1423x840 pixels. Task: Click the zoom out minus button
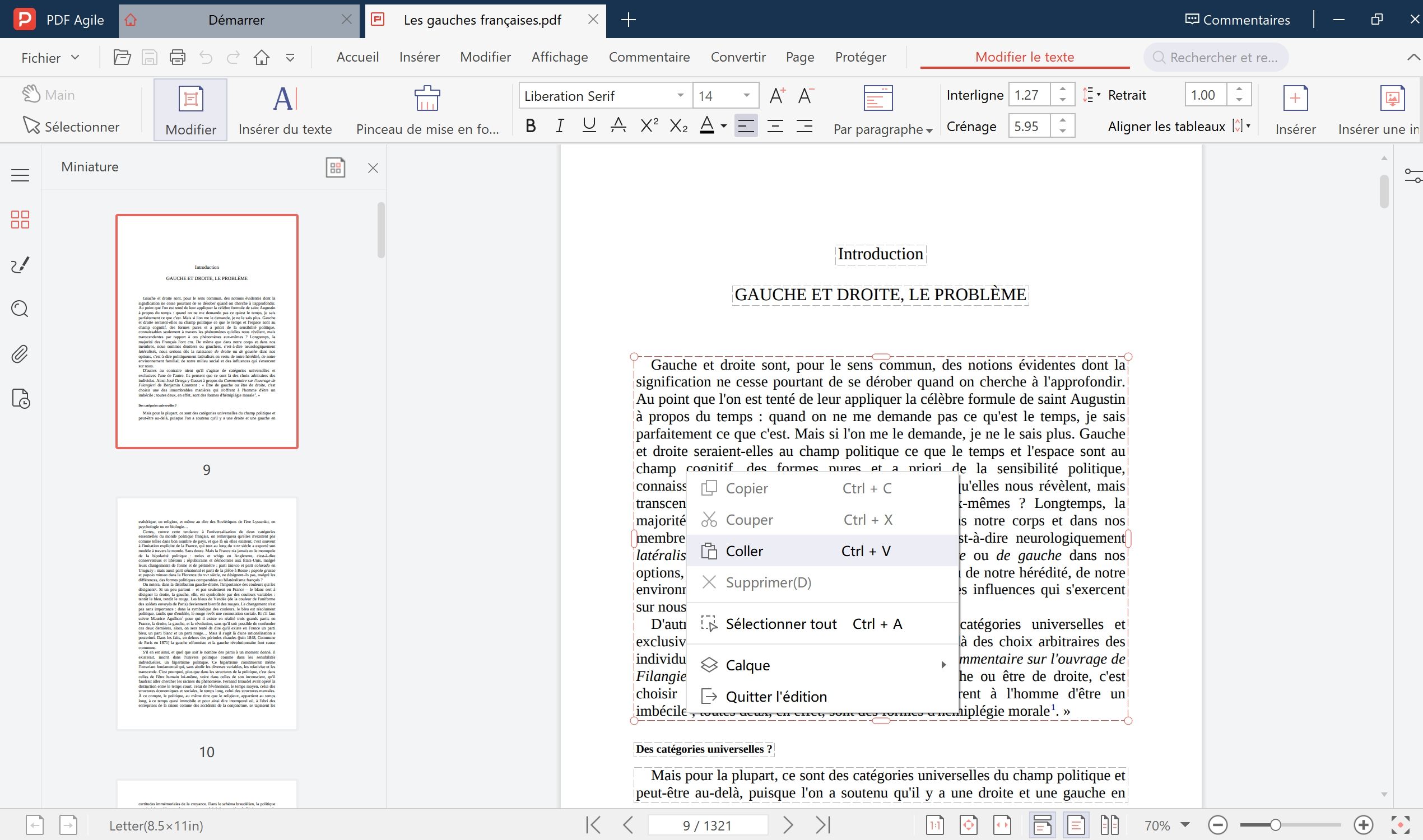tap(1217, 825)
